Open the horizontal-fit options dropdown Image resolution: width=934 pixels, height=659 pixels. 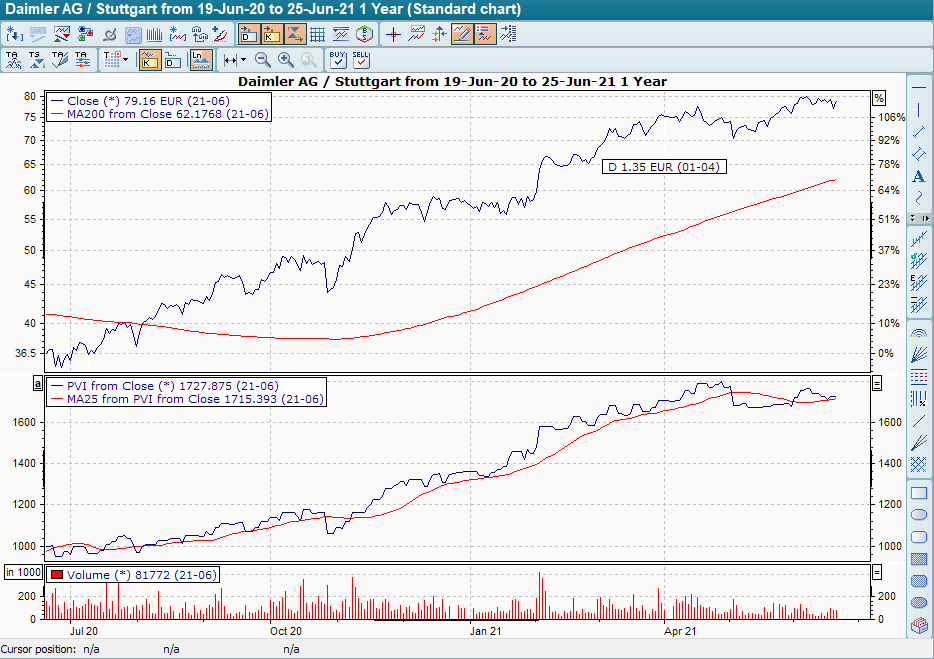pyautogui.click(x=241, y=59)
